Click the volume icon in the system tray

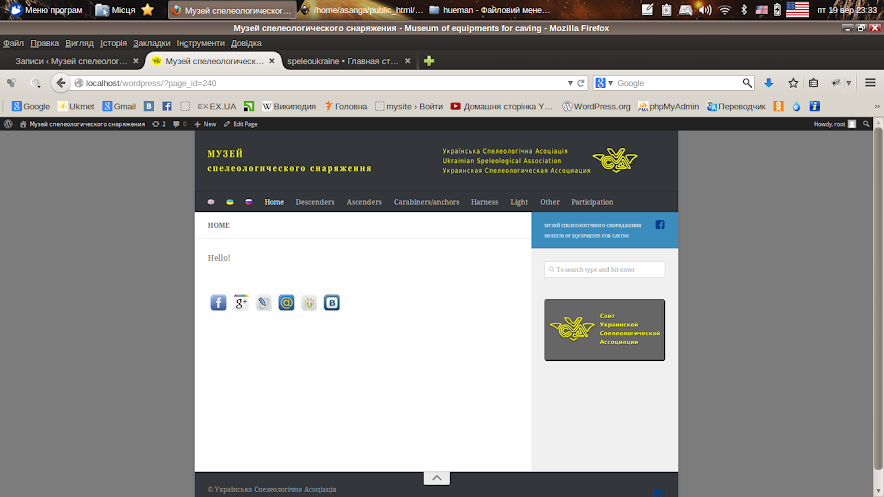pos(705,10)
